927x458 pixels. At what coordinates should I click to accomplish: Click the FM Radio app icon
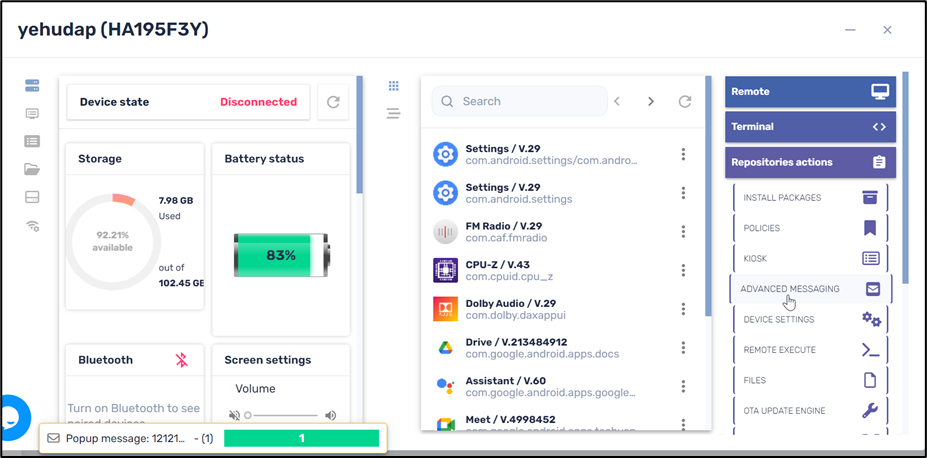pyautogui.click(x=445, y=232)
